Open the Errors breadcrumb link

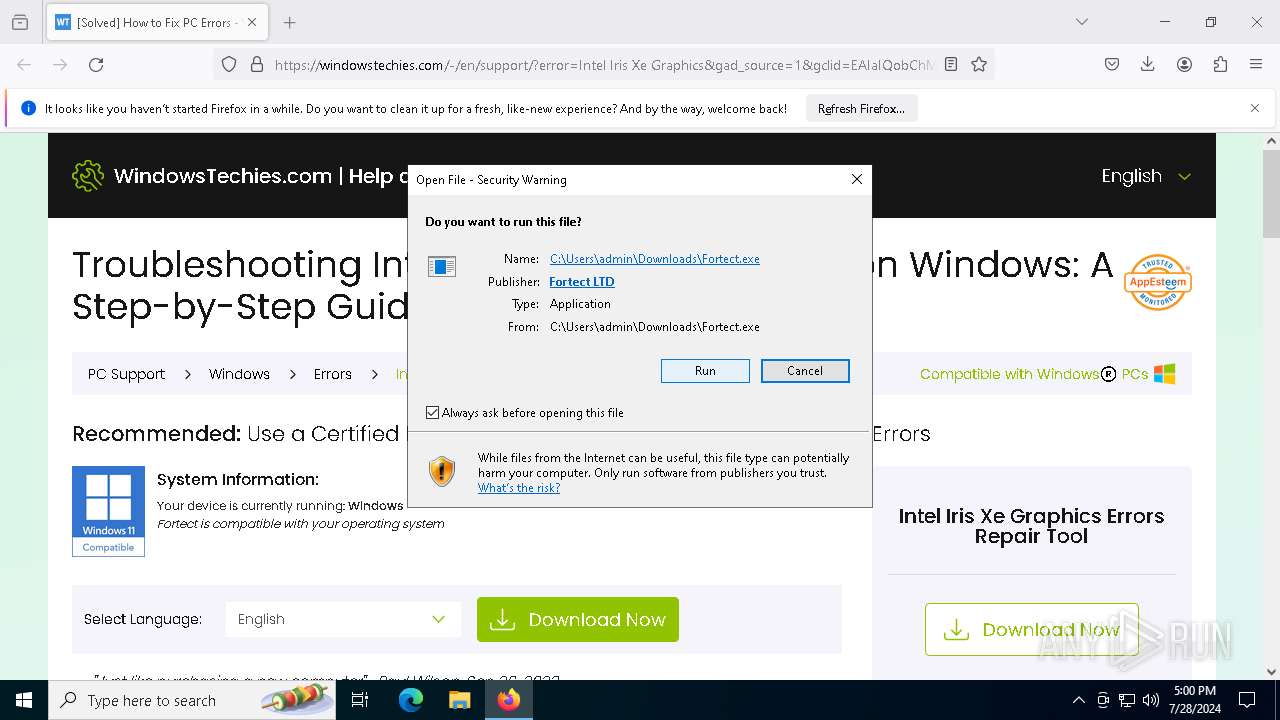[x=333, y=374]
